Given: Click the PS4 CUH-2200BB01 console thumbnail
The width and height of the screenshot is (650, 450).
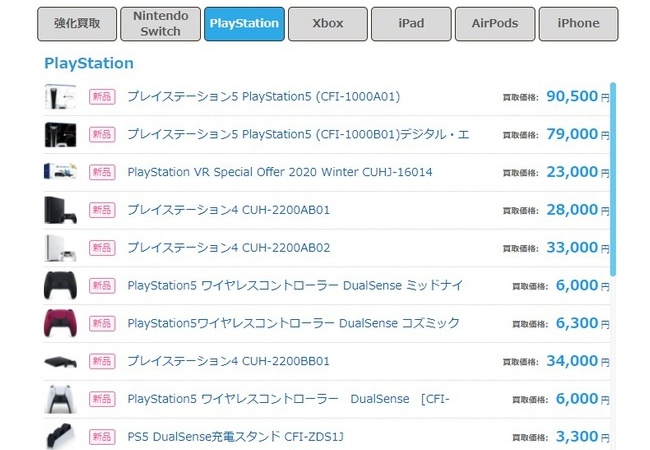Looking at the screenshot, I should (x=61, y=362).
